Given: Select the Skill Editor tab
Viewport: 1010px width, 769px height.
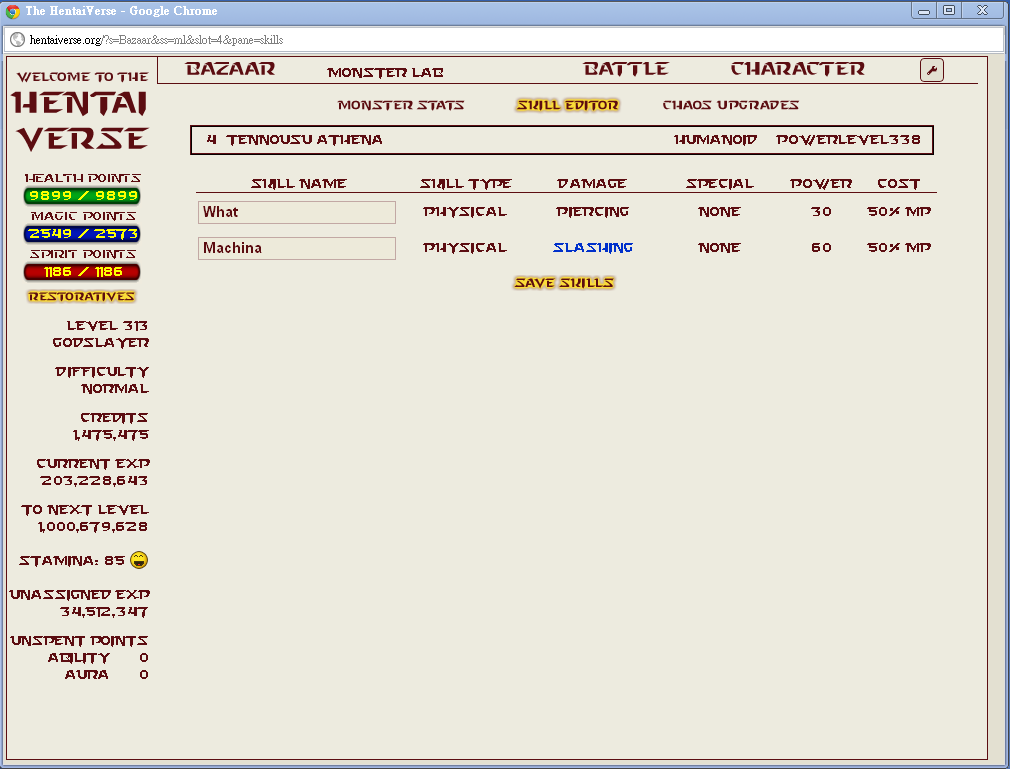Looking at the screenshot, I should click(x=567, y=105).
